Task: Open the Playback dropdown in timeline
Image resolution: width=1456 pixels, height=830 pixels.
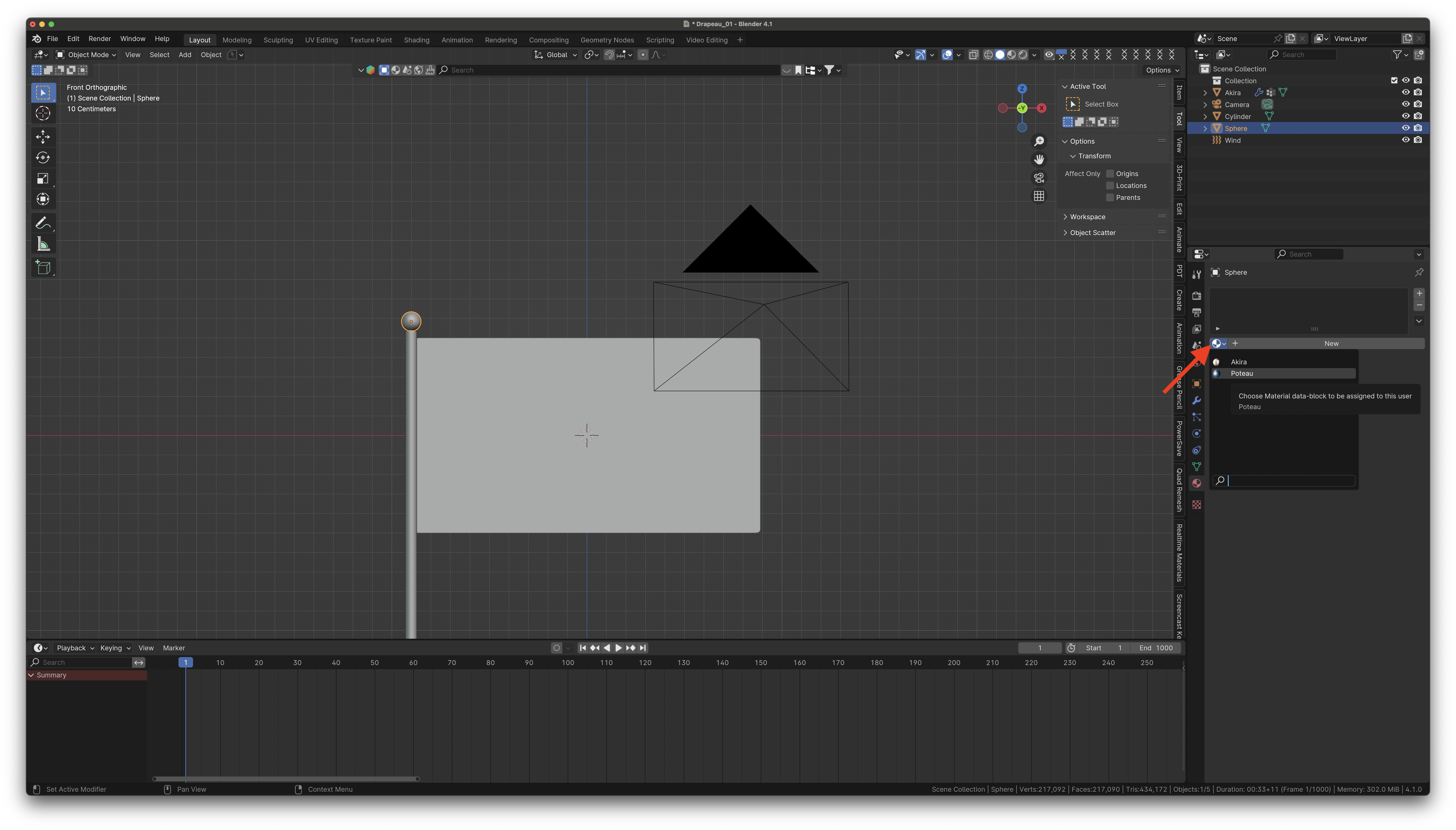Action: (75, 648)
